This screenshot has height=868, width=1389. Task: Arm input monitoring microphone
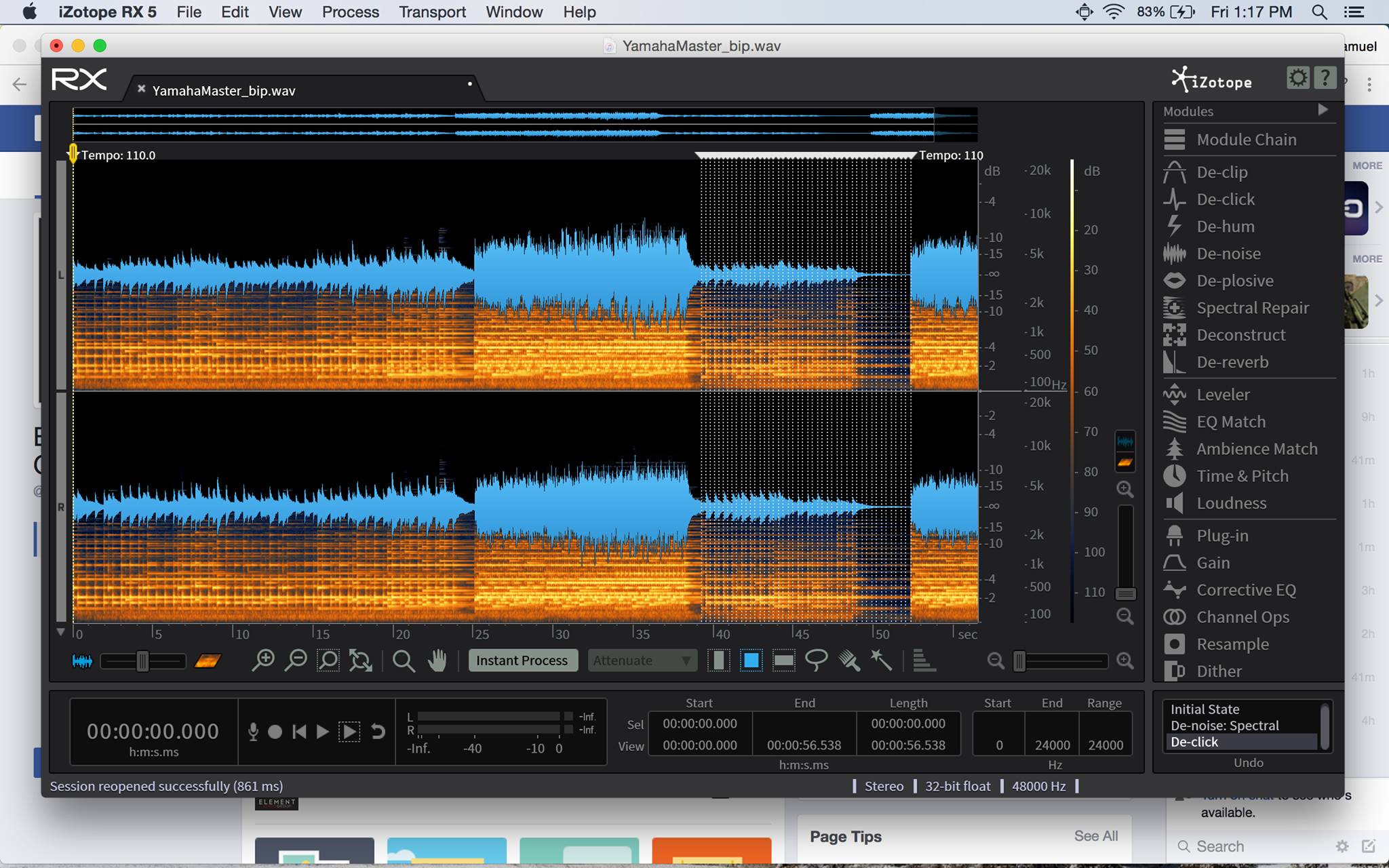pyautogui.click(x=253, y=732)
